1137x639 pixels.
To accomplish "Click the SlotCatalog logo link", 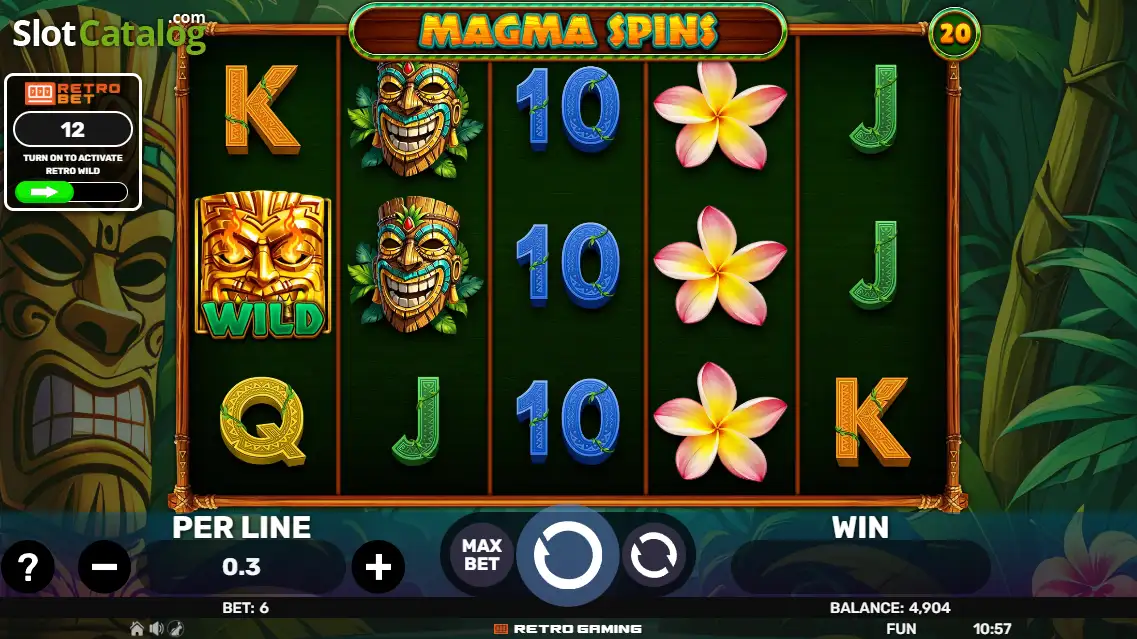I will [x=109, y=33].
